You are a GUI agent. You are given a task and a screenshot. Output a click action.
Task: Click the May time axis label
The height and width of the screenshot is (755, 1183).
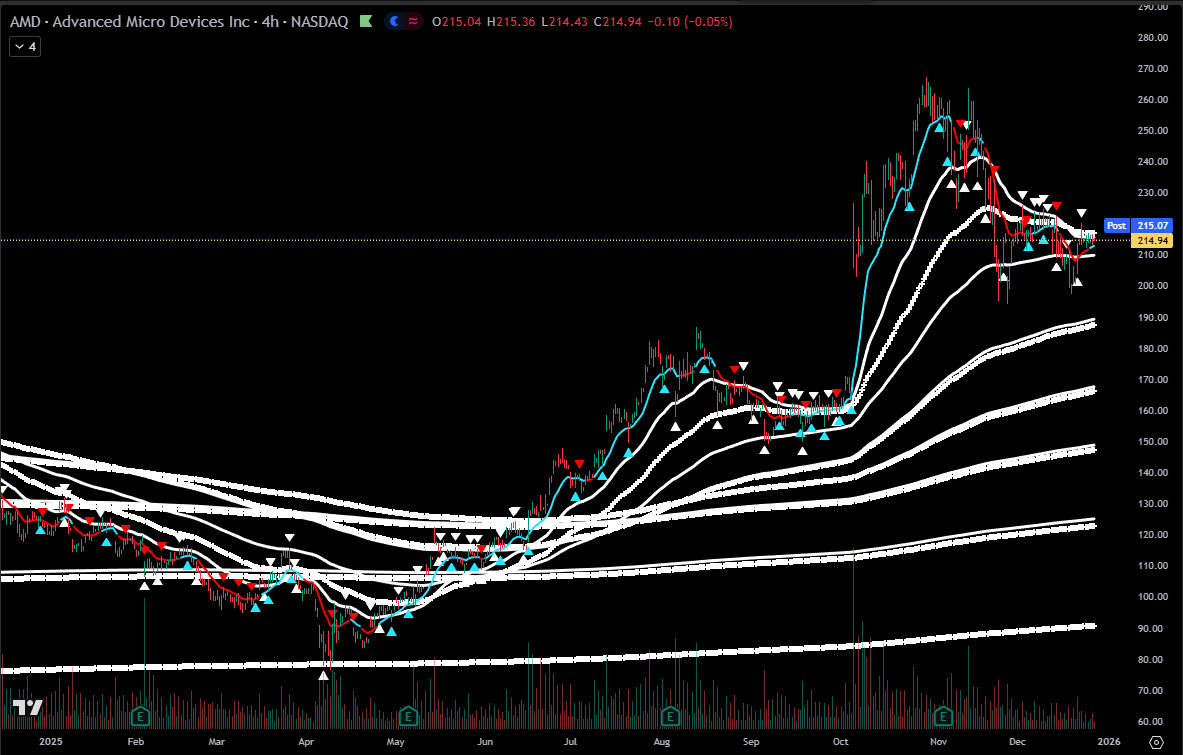click(x=395, y=741)
